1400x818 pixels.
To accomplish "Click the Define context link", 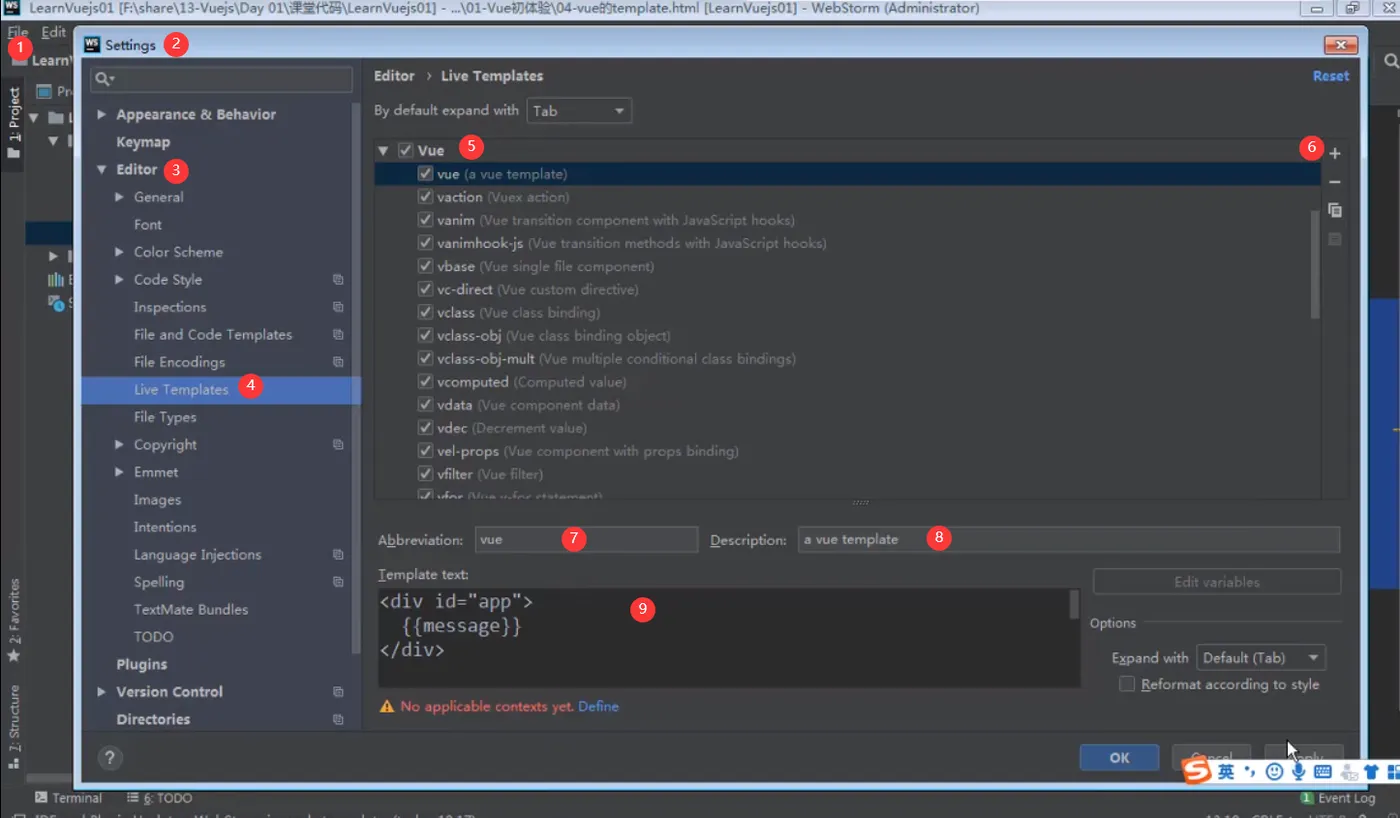I will [x=598, y=706].
